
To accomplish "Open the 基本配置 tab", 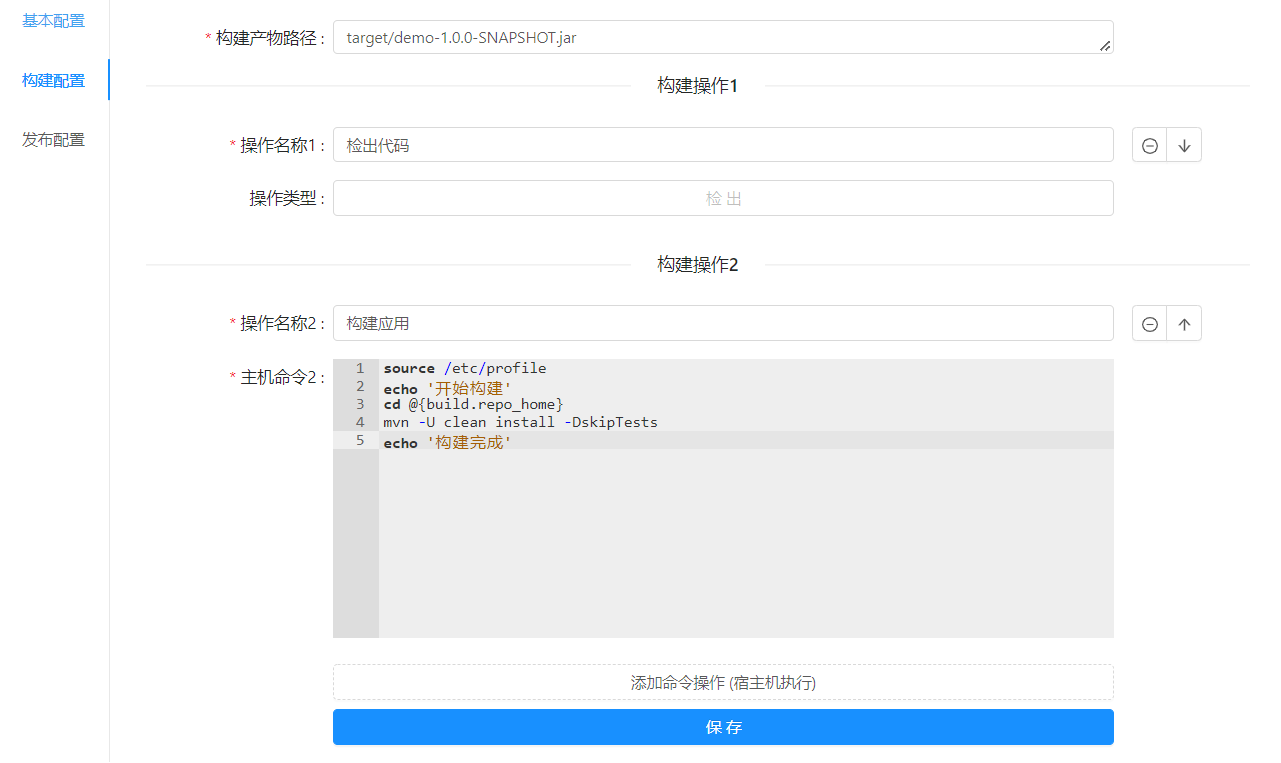I will pyautogui.click(x=54, y=20).
